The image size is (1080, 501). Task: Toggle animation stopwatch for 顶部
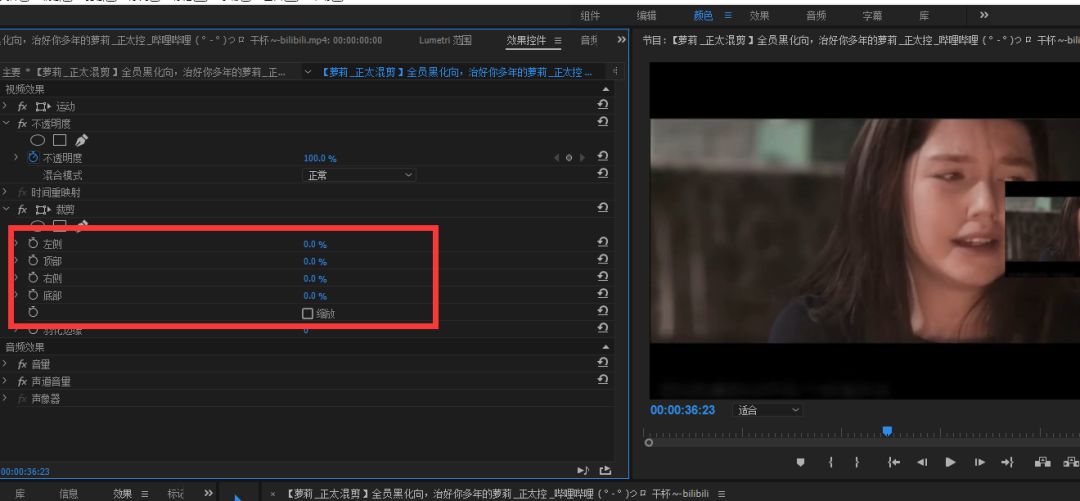tap(33, 260)
